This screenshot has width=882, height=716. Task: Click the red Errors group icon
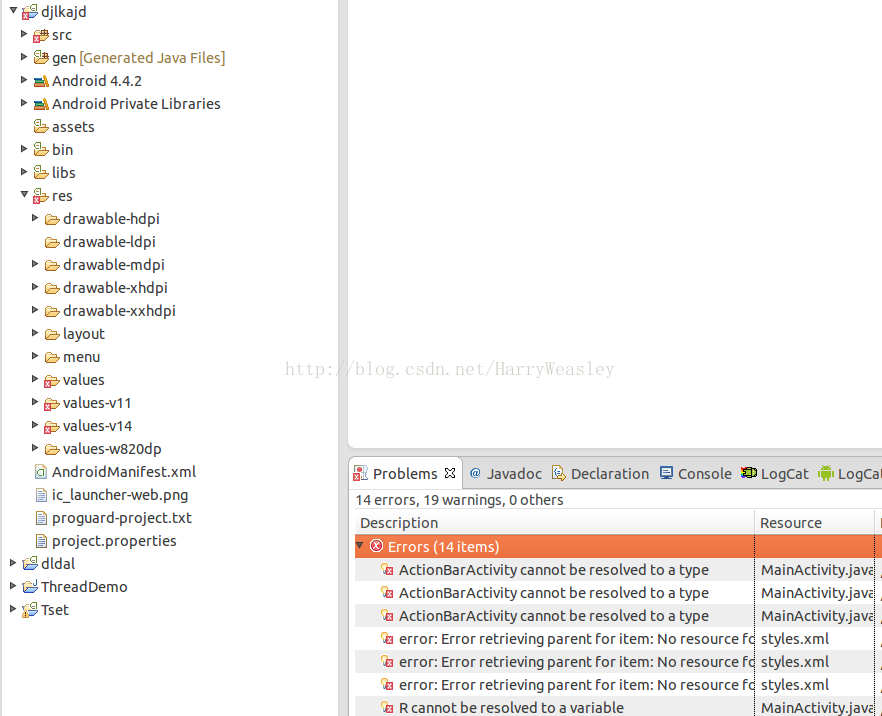(376, 546)
